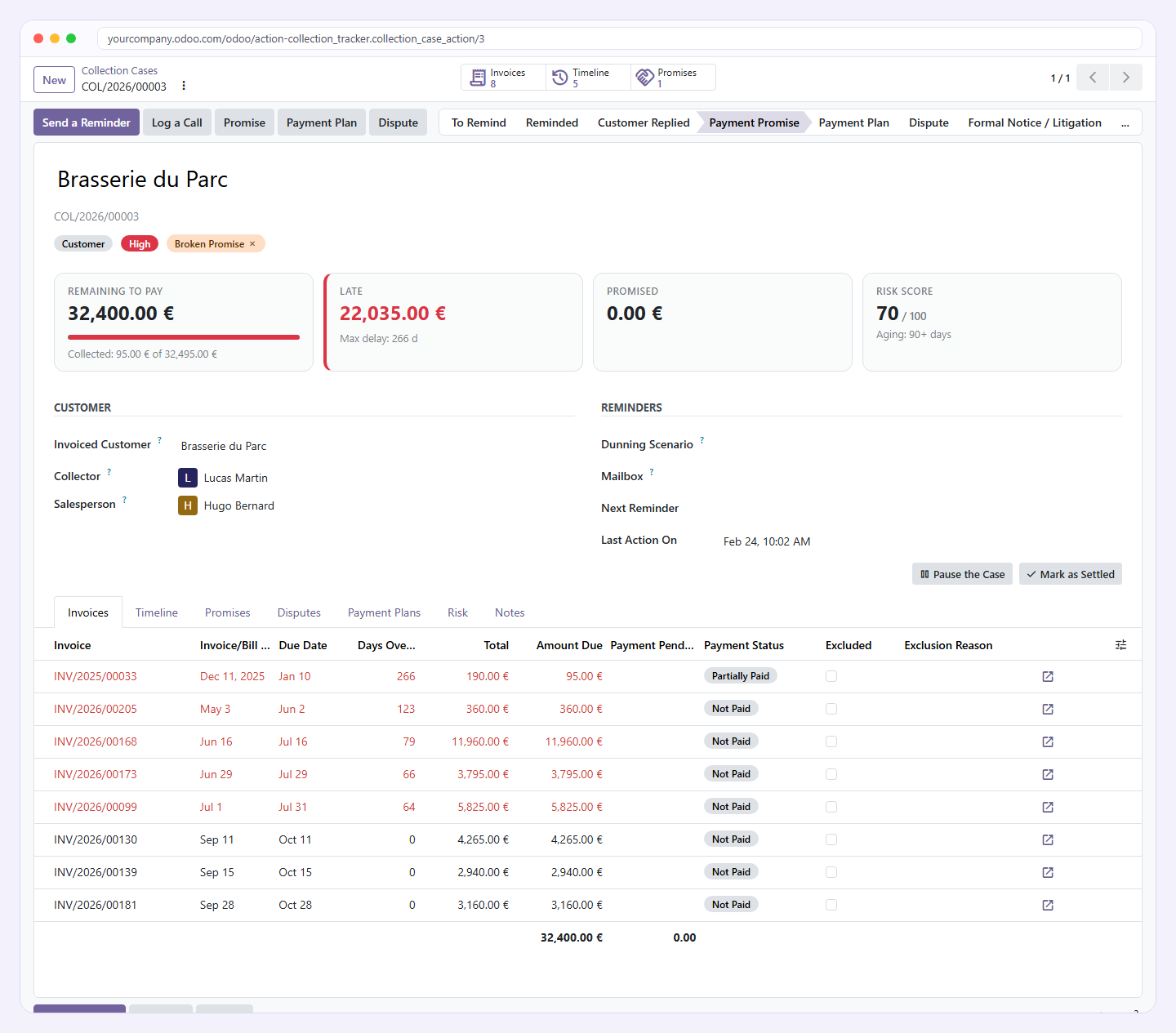
Task: Open external link for INV/2026/00099
Action: coord(1048,807)
